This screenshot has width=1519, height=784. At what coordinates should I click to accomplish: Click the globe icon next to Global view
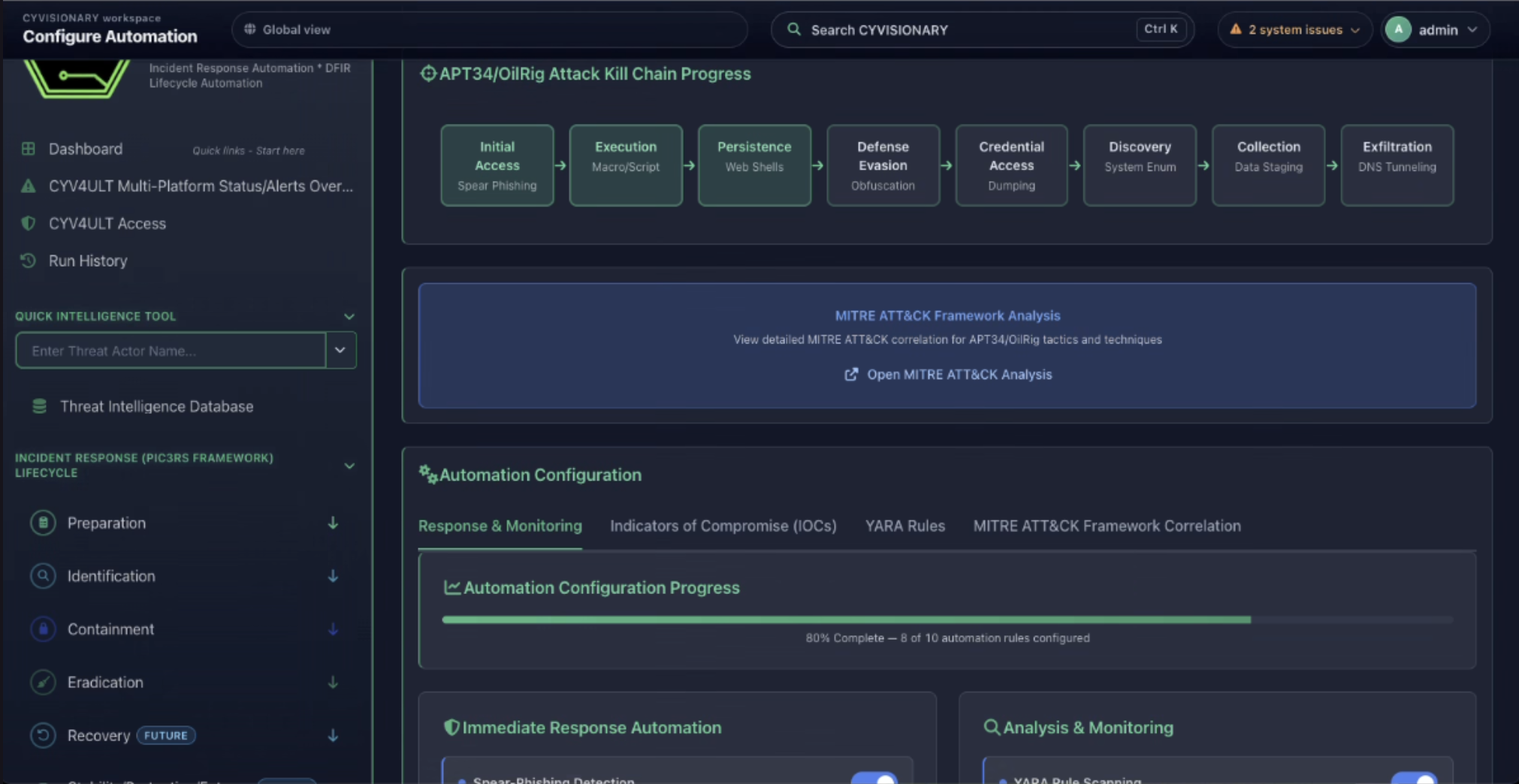coord(250,29)
